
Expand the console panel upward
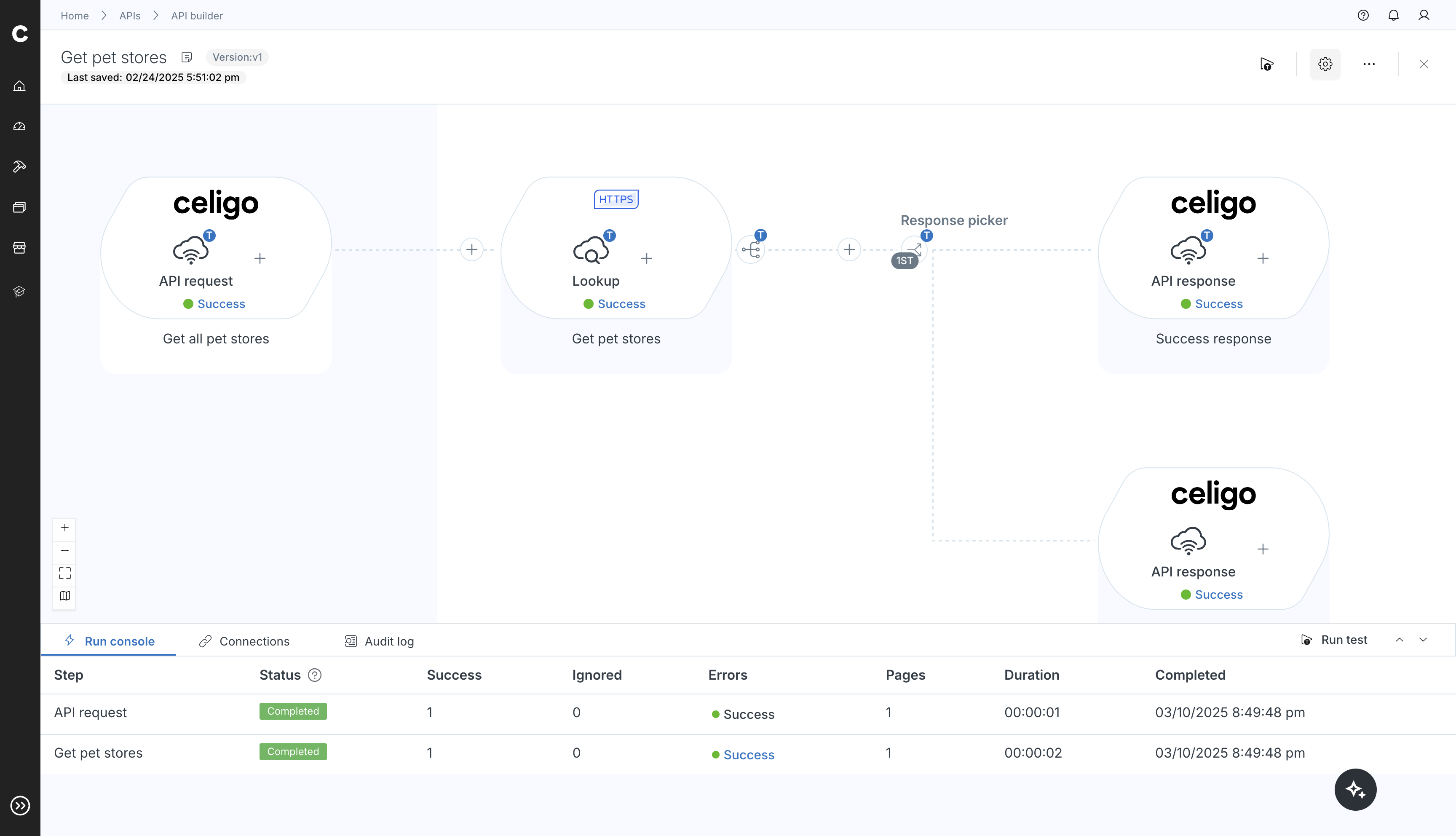1400,640
